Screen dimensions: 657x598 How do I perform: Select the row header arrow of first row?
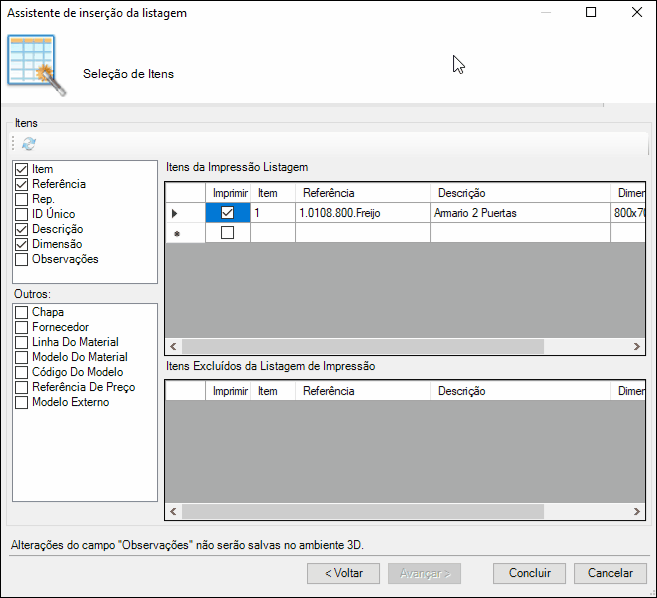[x=185, y=213]
